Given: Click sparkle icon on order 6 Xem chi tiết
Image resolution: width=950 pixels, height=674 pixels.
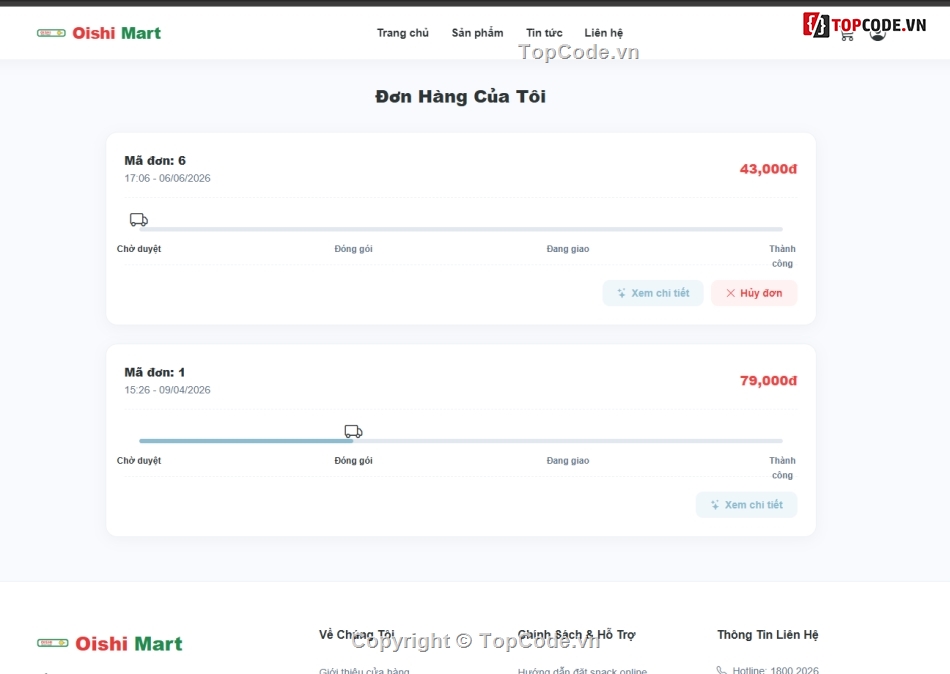Looking at the screenshot, I should pyautogui.click(x=621, y=293).
